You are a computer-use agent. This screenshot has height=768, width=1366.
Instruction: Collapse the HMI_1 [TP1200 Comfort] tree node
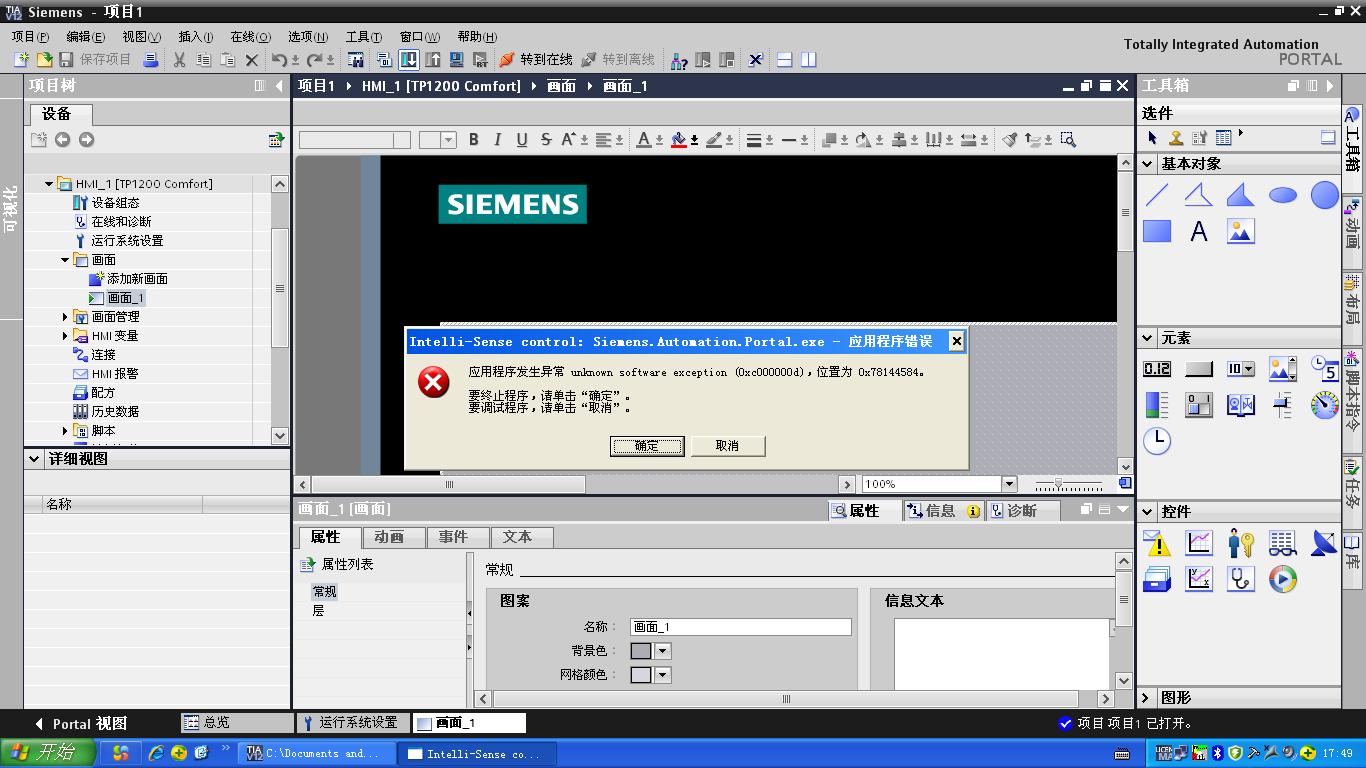(49, 184)
